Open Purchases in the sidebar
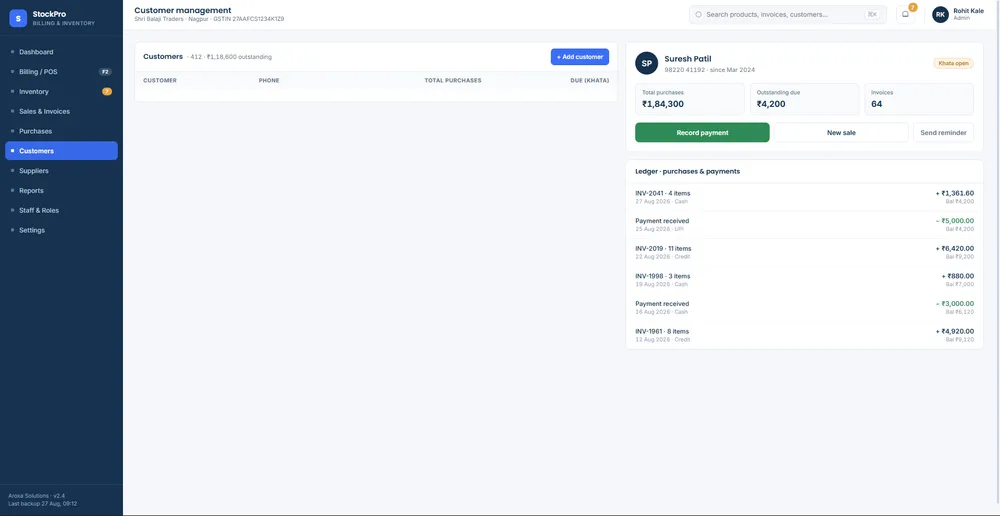The image size is (1000, 516). tap(61, 131)
